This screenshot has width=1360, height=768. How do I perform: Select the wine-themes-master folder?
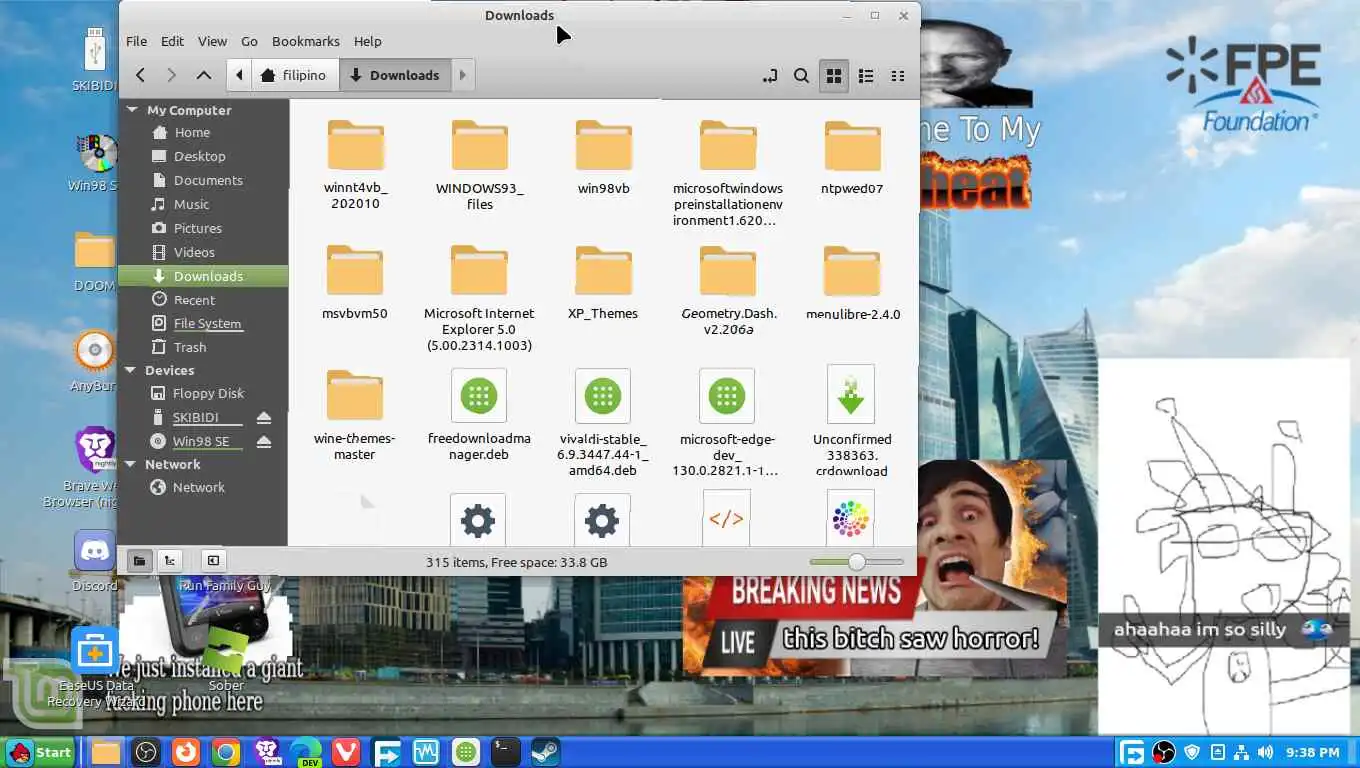click(355, 416)
